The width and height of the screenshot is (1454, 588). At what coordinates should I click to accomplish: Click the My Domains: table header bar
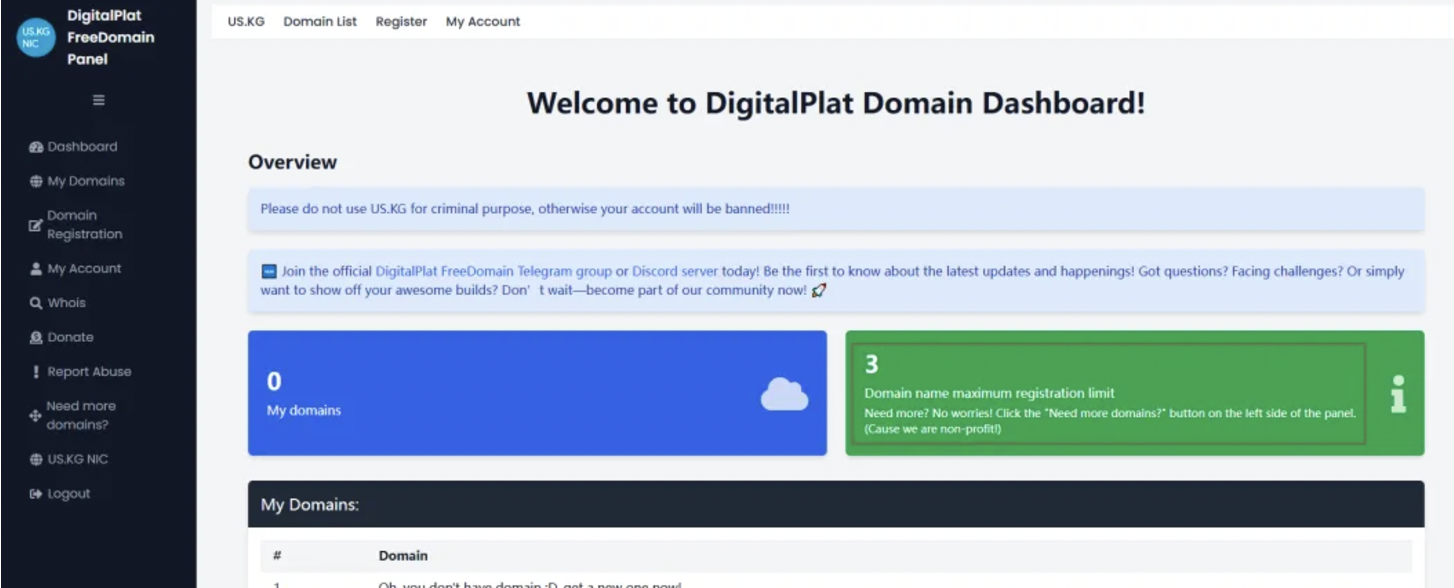[836, 505]
